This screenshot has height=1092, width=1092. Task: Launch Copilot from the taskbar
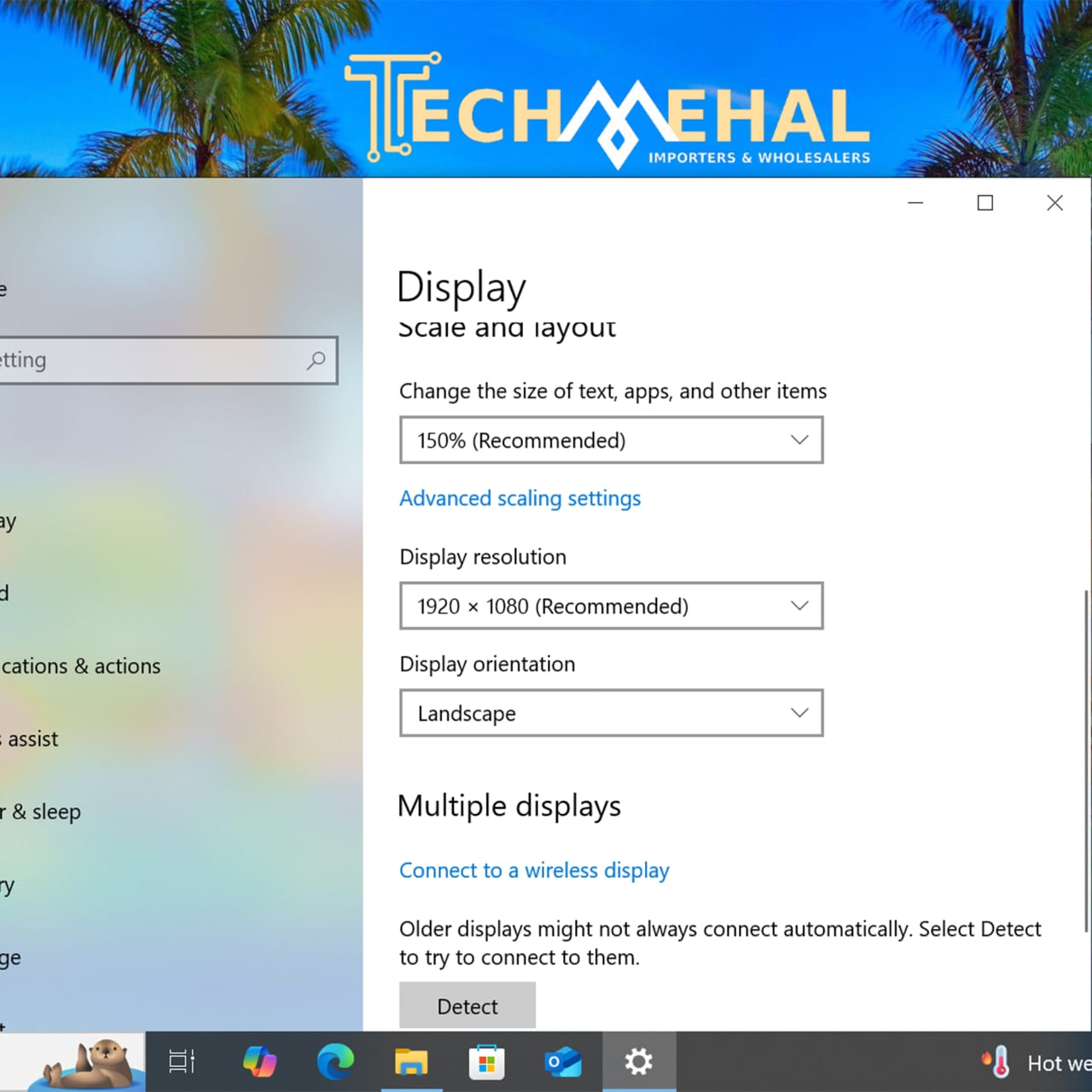pos(259,1061)
